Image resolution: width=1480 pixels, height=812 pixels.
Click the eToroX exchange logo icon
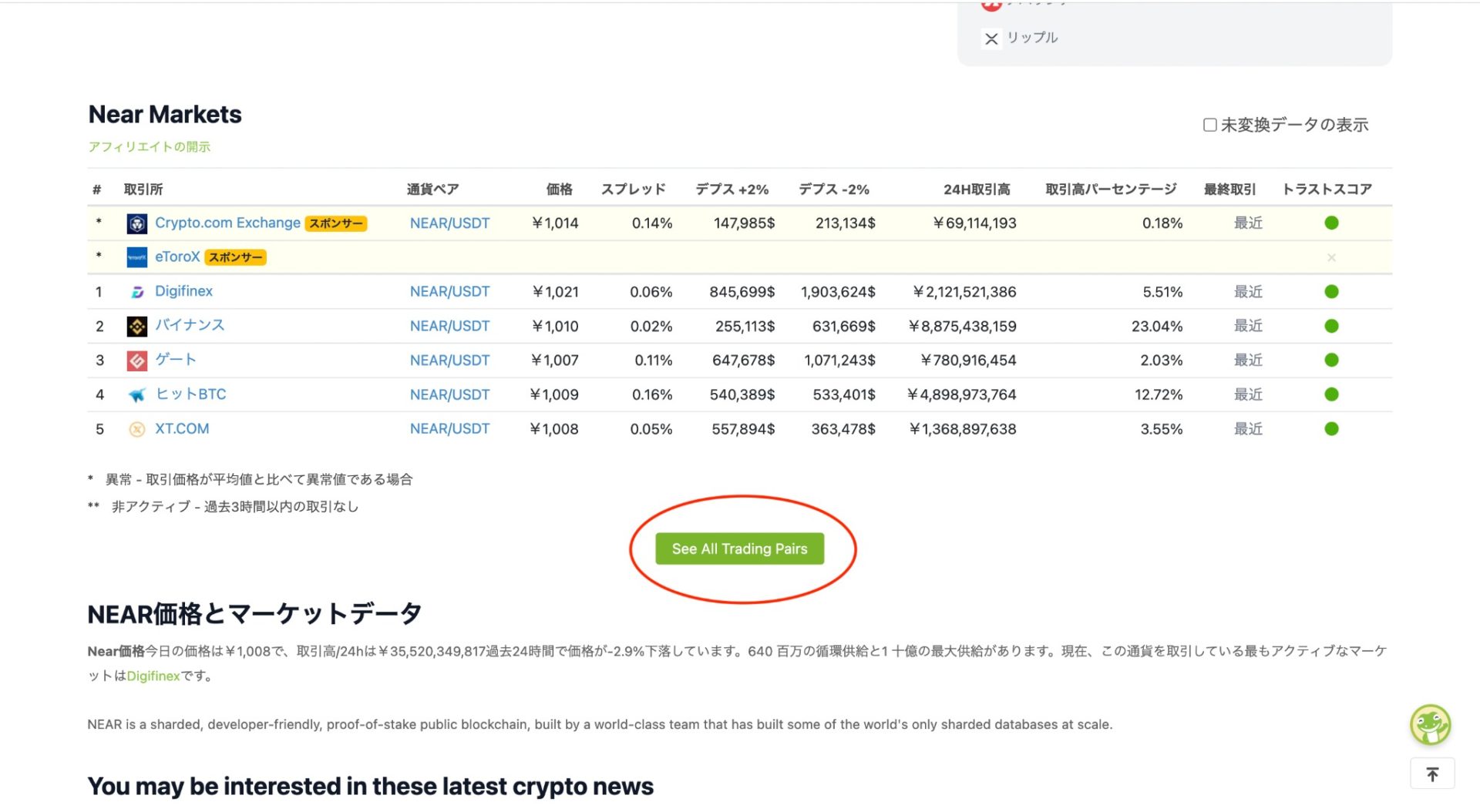136,257
